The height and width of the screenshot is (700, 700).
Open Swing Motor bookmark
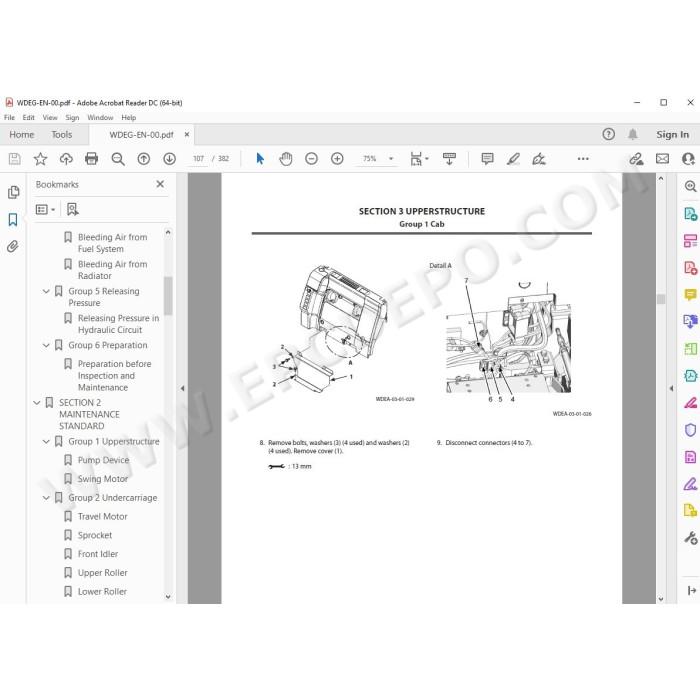pyautogui.click(x=103, y=479)
